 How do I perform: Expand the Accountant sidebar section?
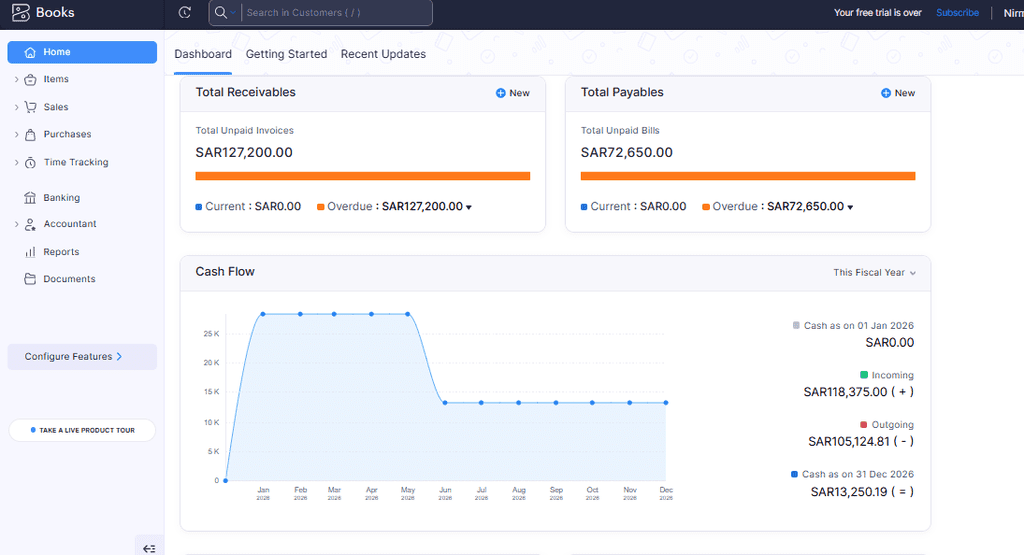pos(16,224)
